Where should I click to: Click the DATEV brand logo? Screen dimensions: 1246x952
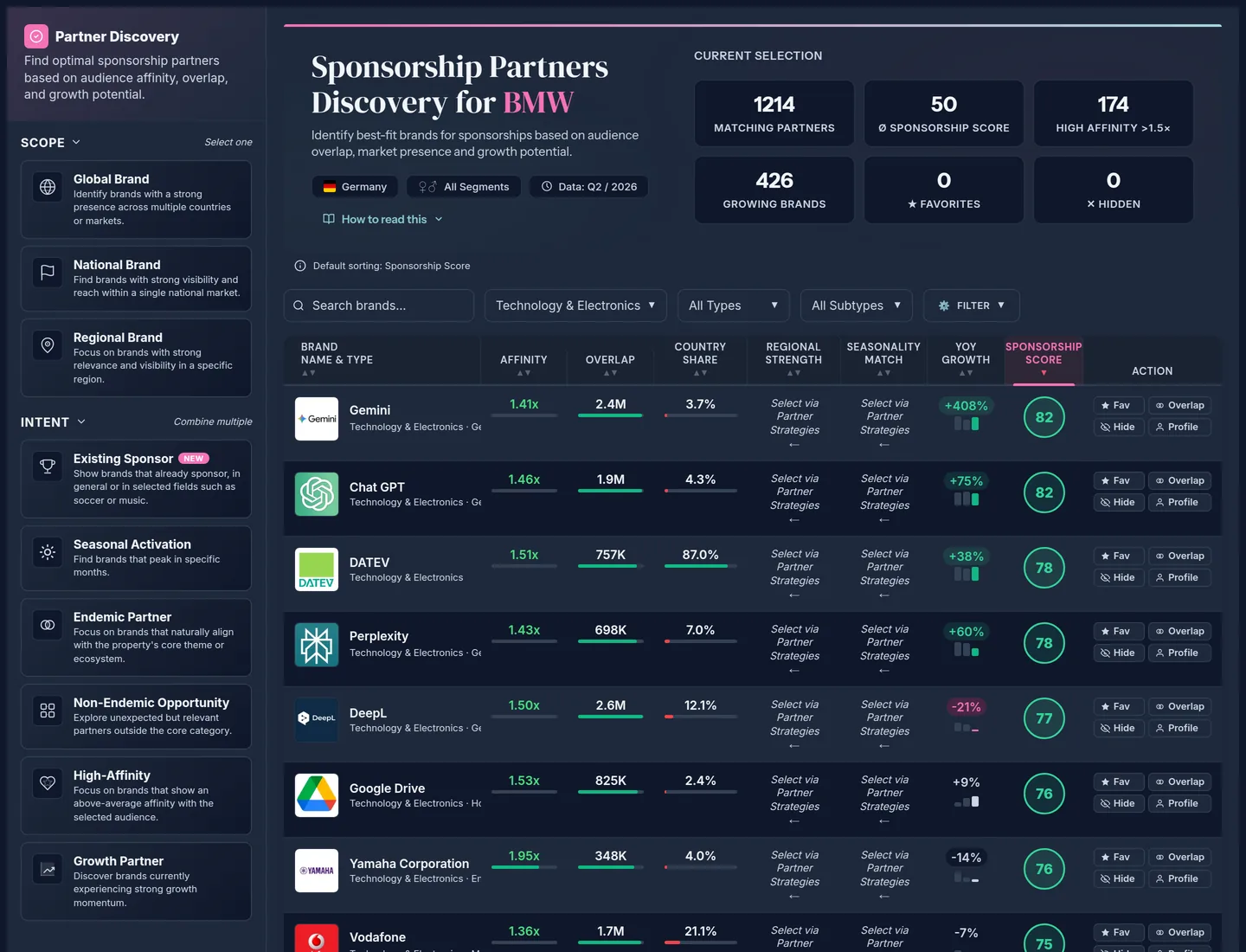coord(317,569)
